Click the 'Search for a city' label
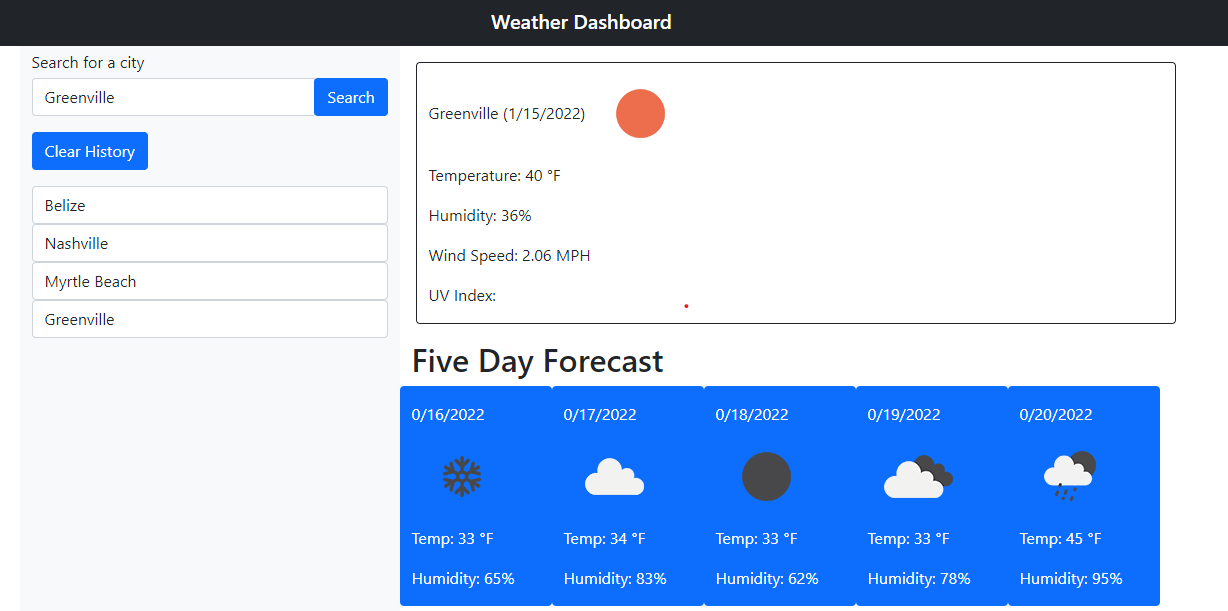The image size is (1228, 611). pos(88,62)
